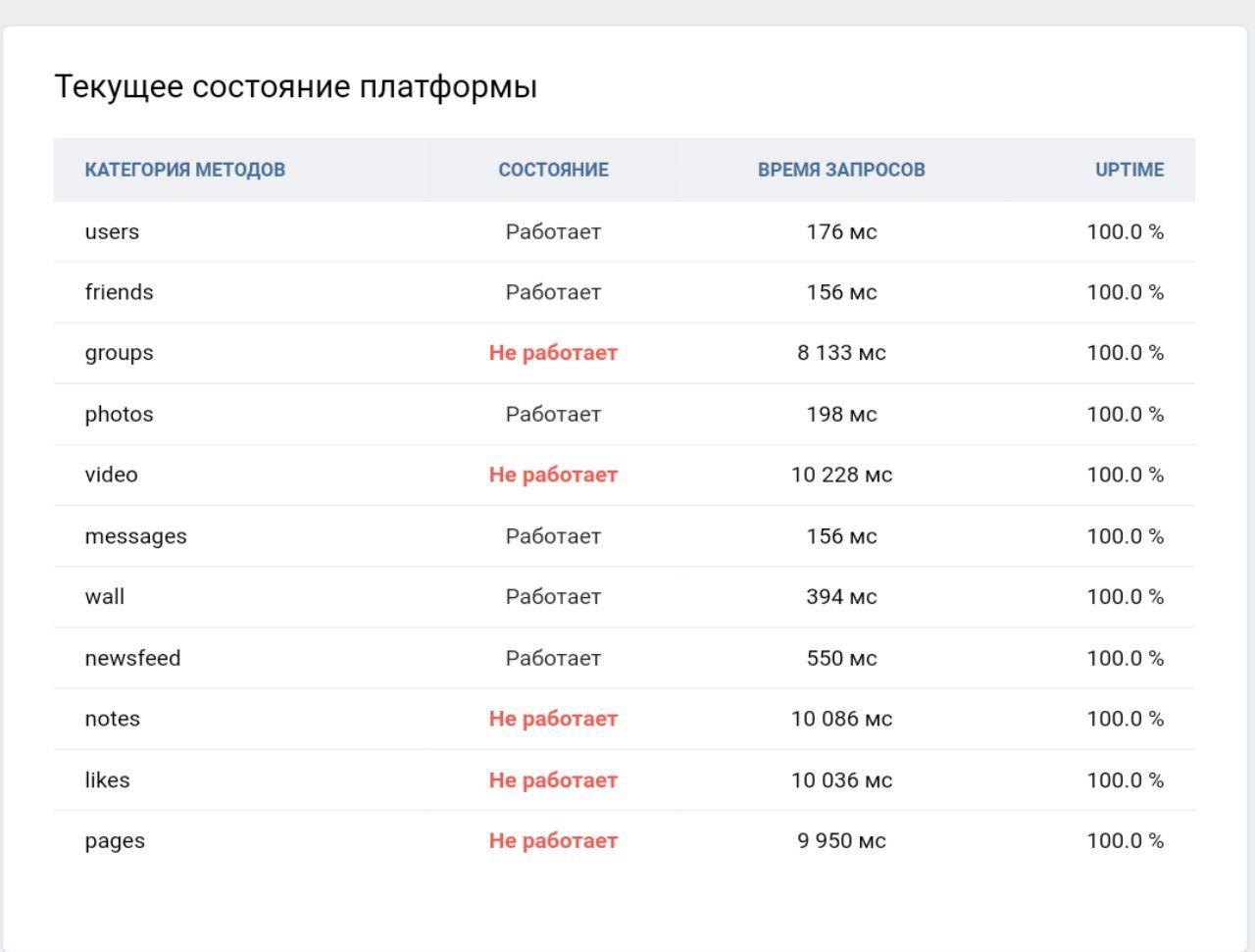Click the 'Время запросов' column header
This screenshot has height=952, width=1255.
[841, 170]
